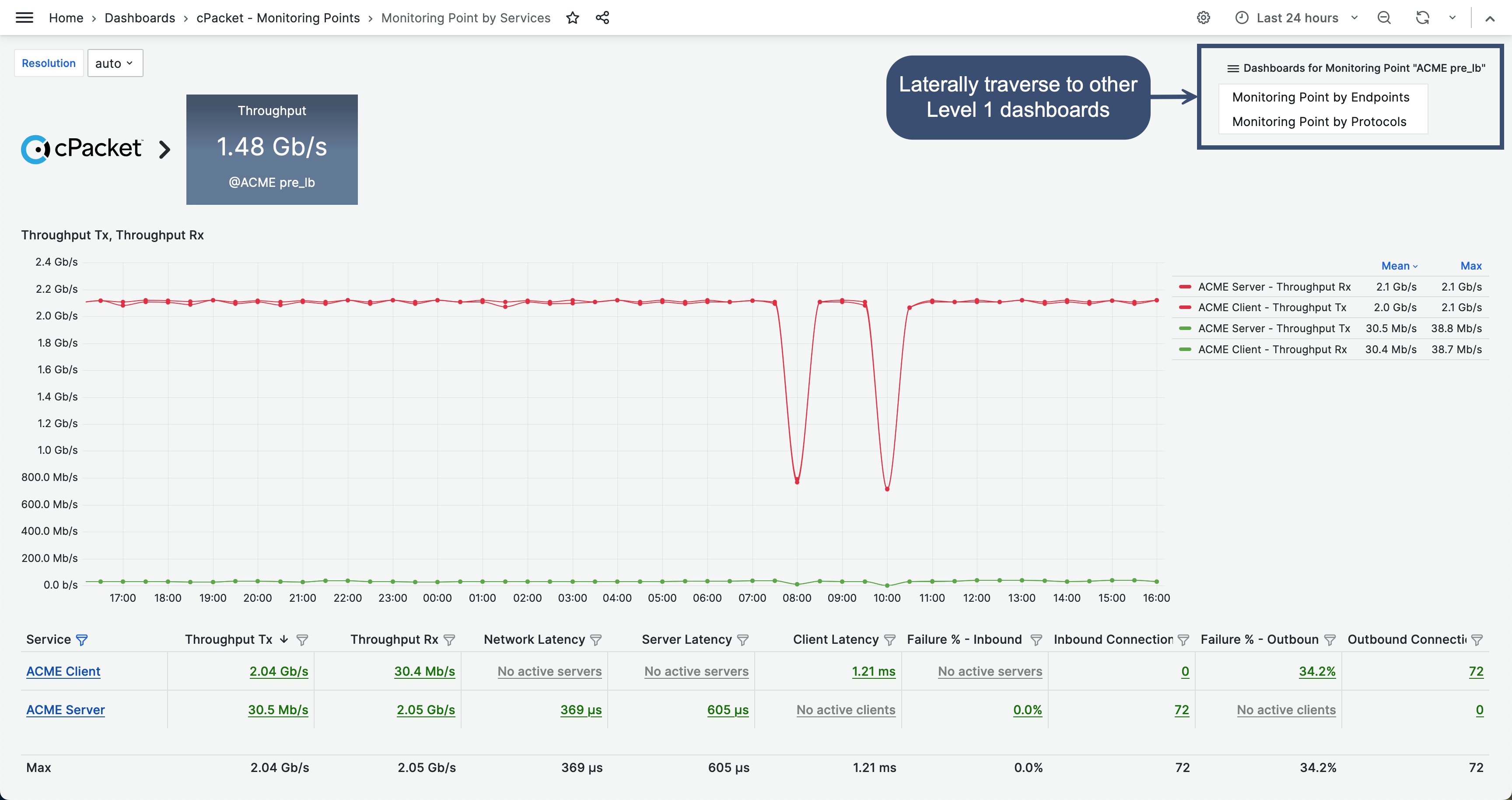Click ACME Client Client Latency 1.21 ms
Image resolution: width=1512 pixels, height=800 pixels.
[873, 671]
